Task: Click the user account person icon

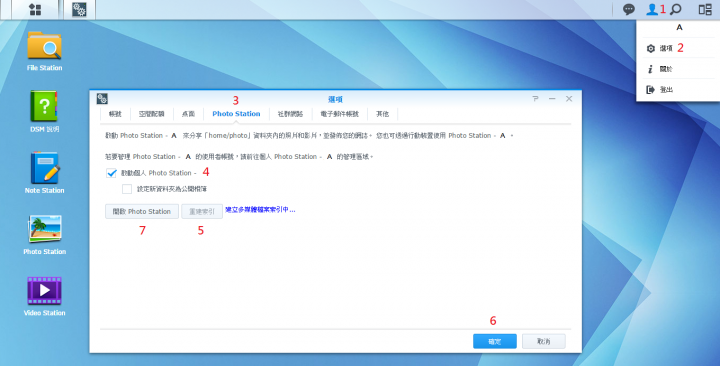Action: pos(652,9)
